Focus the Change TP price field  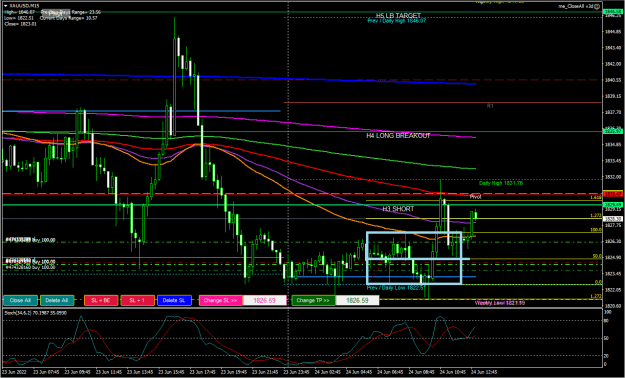coord(357,300)
